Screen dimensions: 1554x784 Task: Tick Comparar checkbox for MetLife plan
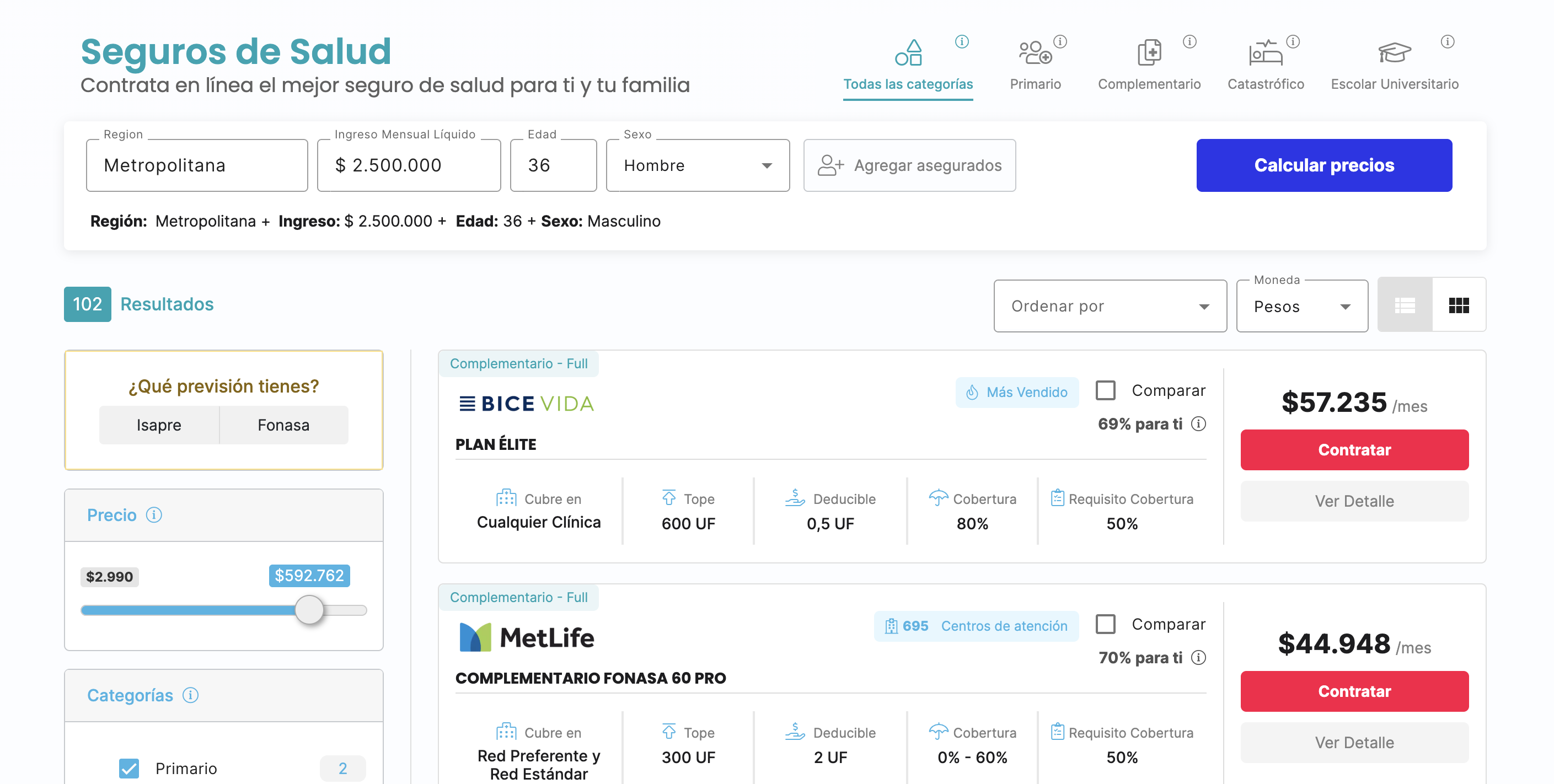[x=1105, y=624]
